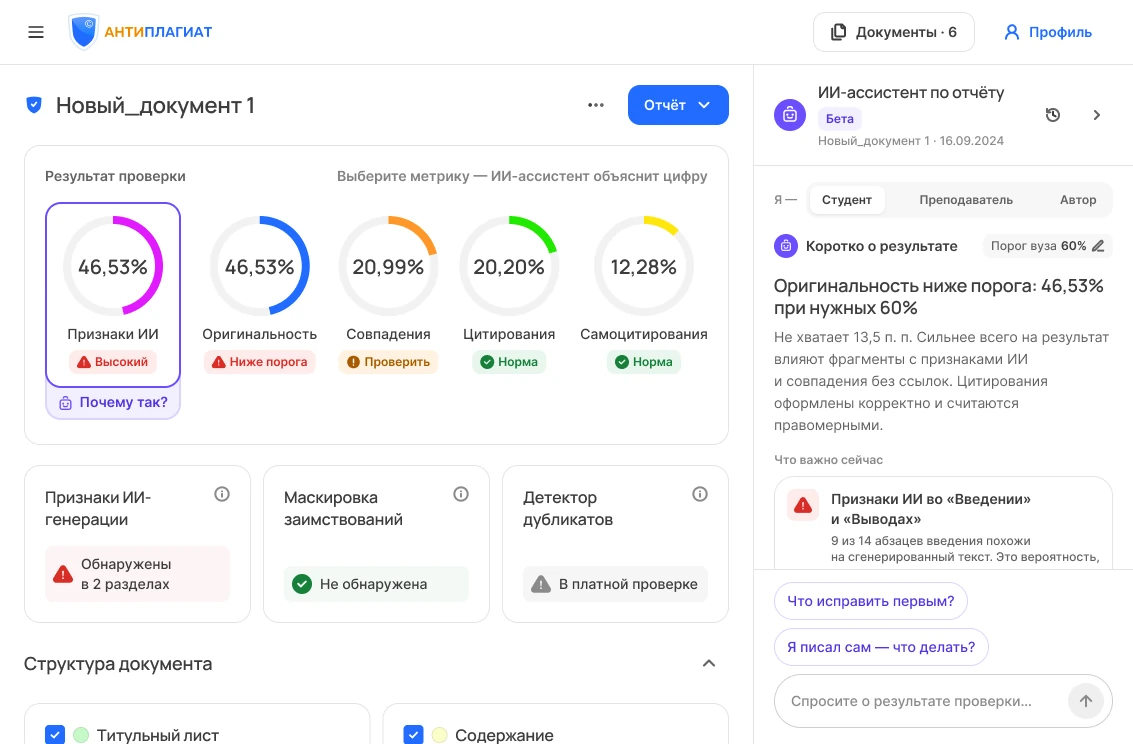This screenshot has width=1133, height=744.
Task: Open the hamburger menu
Action: (x=36, y=32)
